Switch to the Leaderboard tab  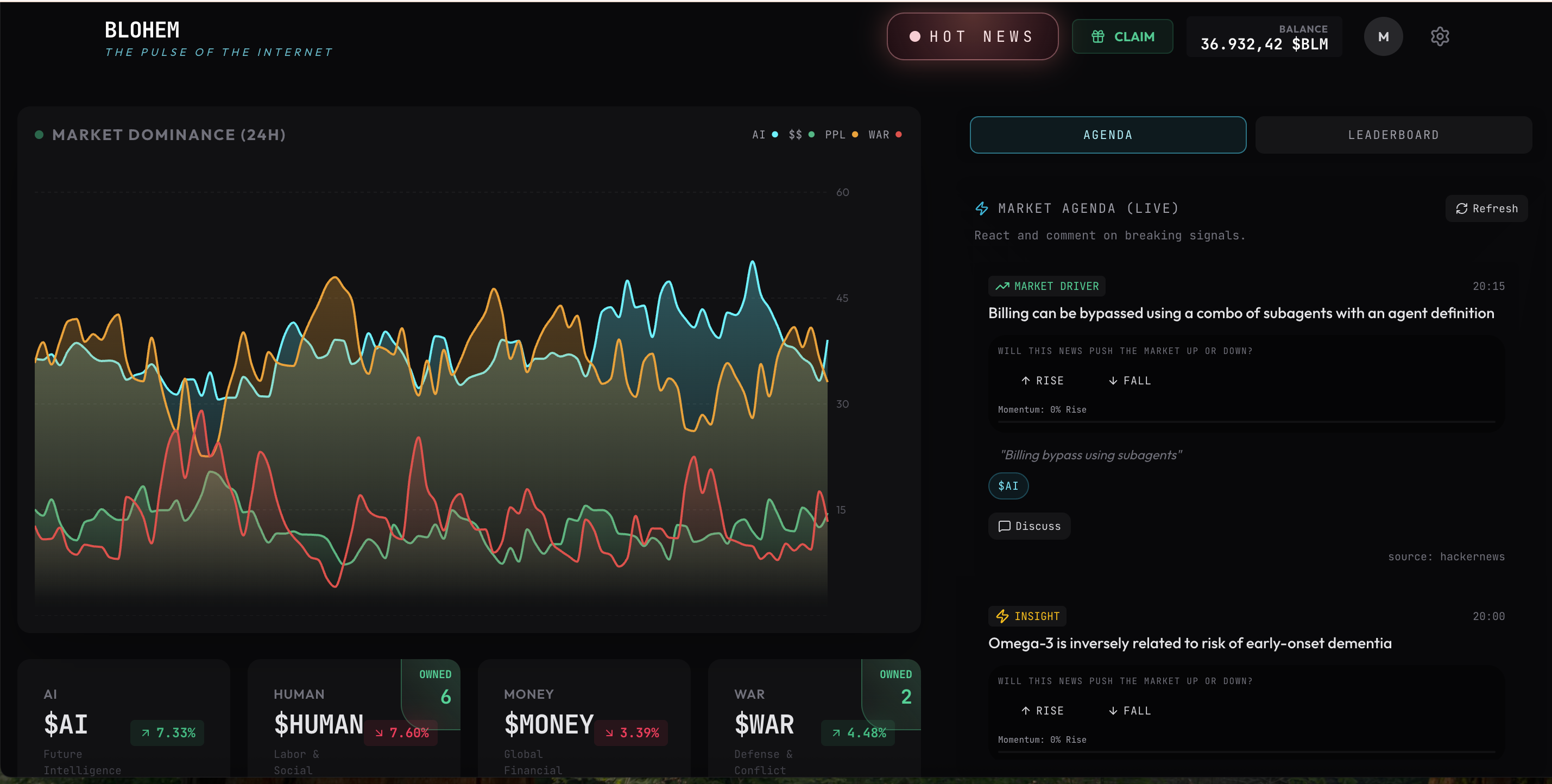1393,135
